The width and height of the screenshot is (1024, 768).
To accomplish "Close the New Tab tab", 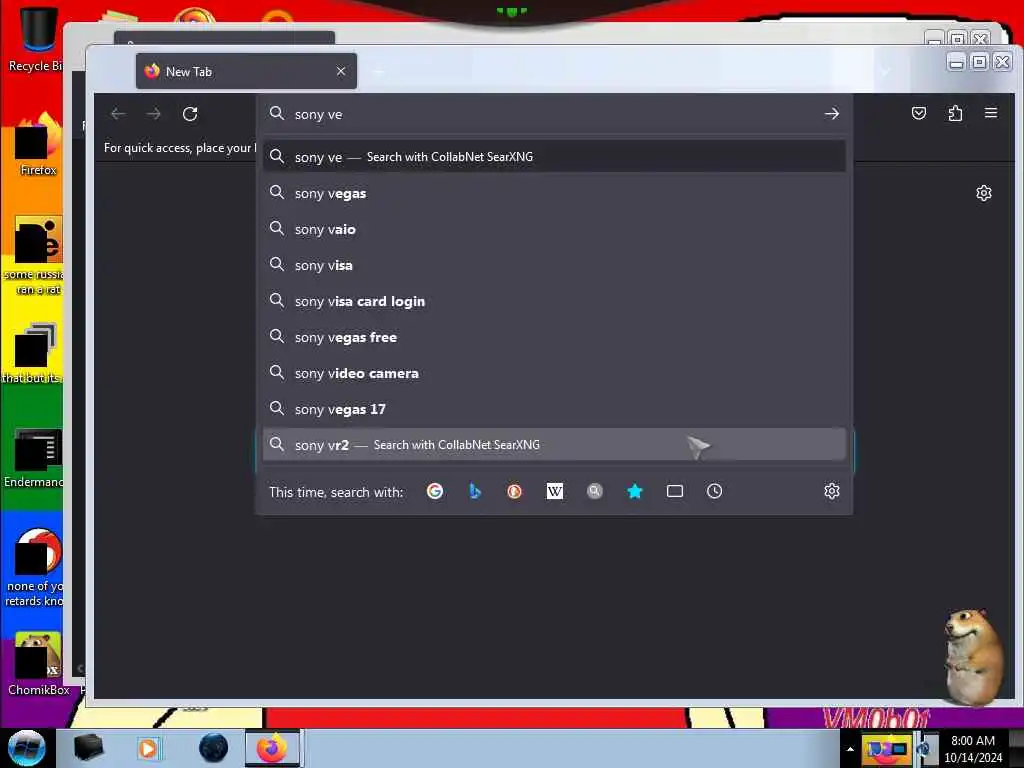I will pos(341,71).
